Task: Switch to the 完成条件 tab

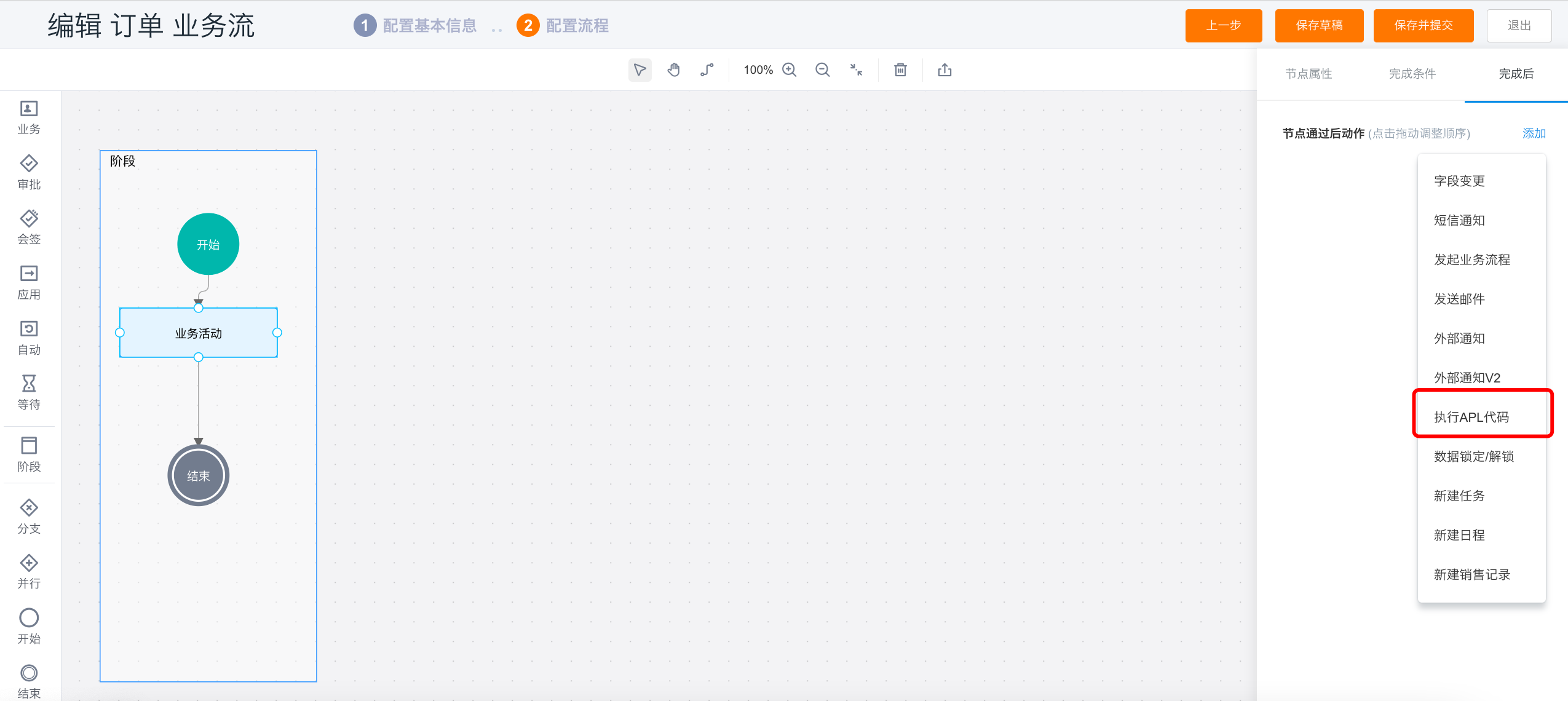Action: click(1412, 73)
